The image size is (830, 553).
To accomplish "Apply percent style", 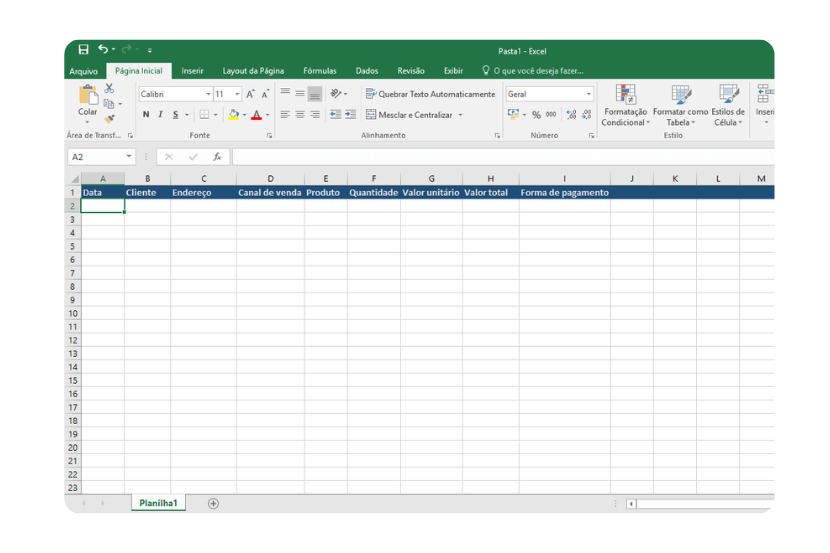I will 536,115.
